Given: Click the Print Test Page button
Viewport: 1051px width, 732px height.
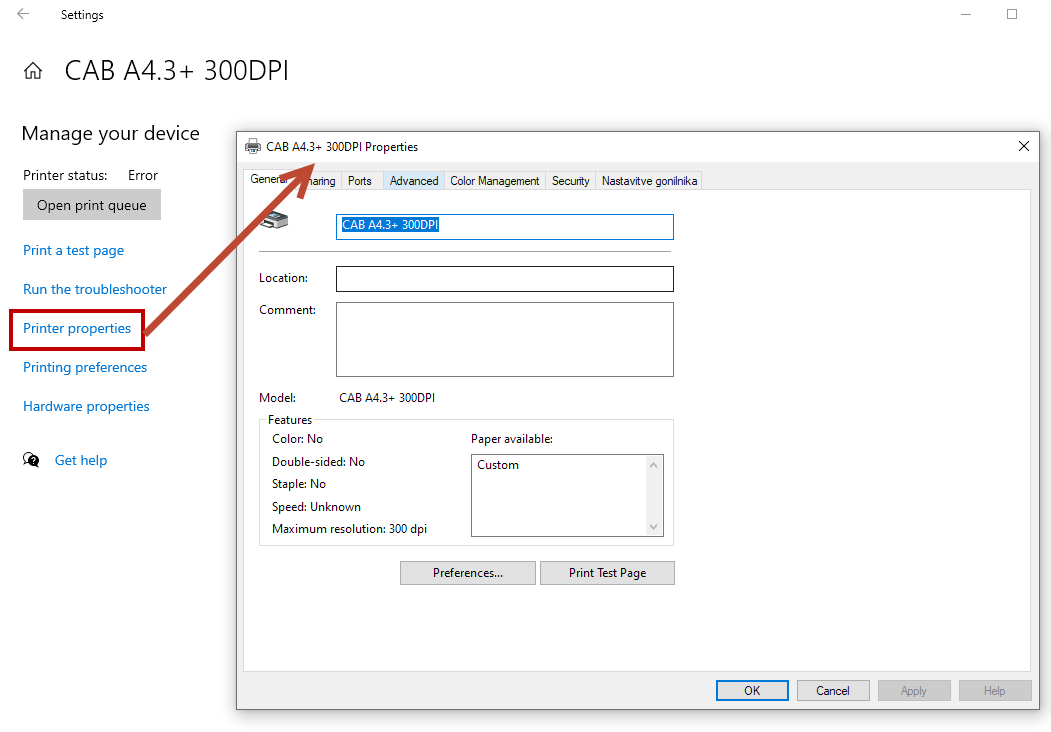Looking at the screenshot, I should (607, 573).
